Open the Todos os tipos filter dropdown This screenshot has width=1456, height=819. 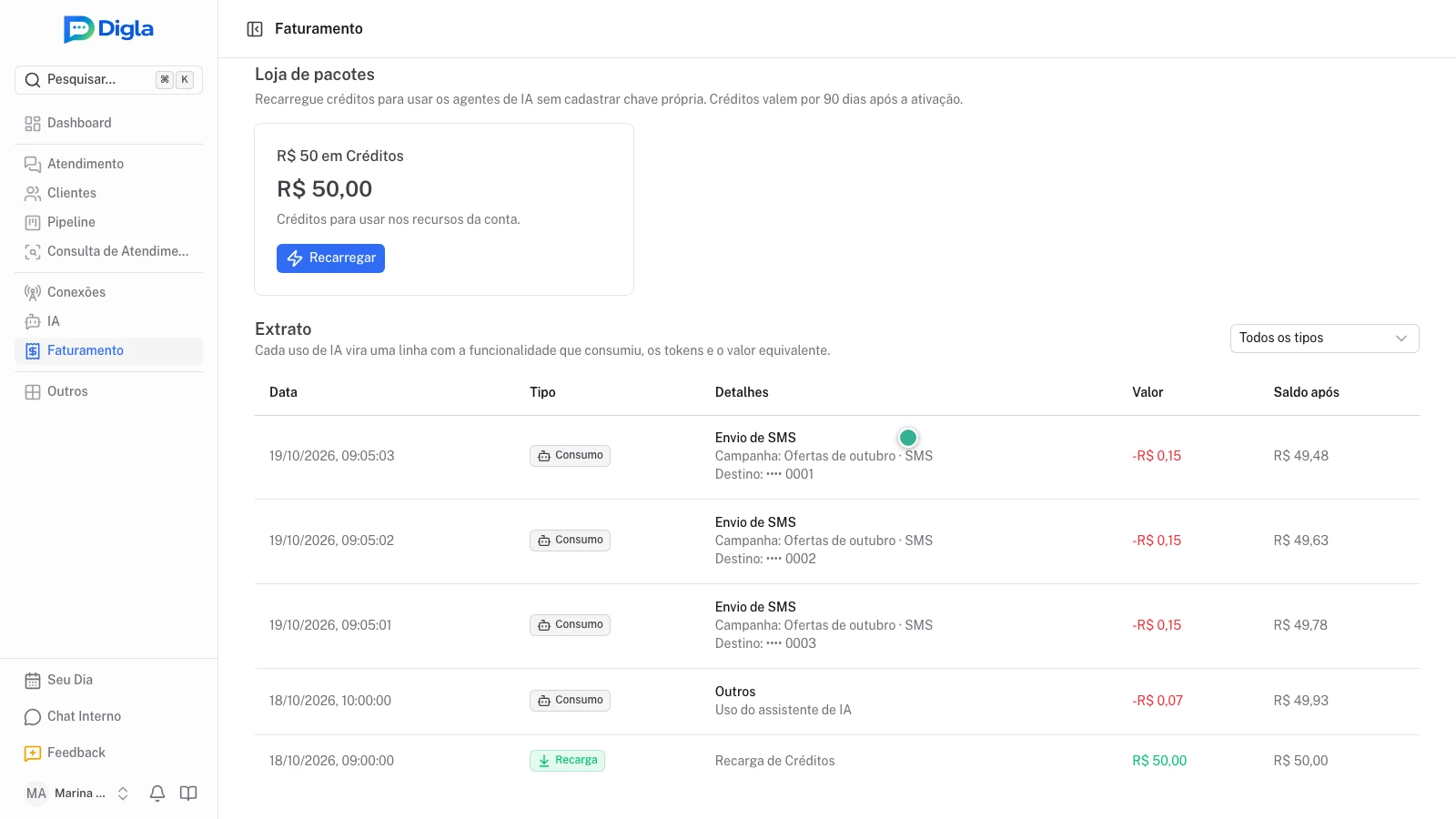[x=1324, y=339]
